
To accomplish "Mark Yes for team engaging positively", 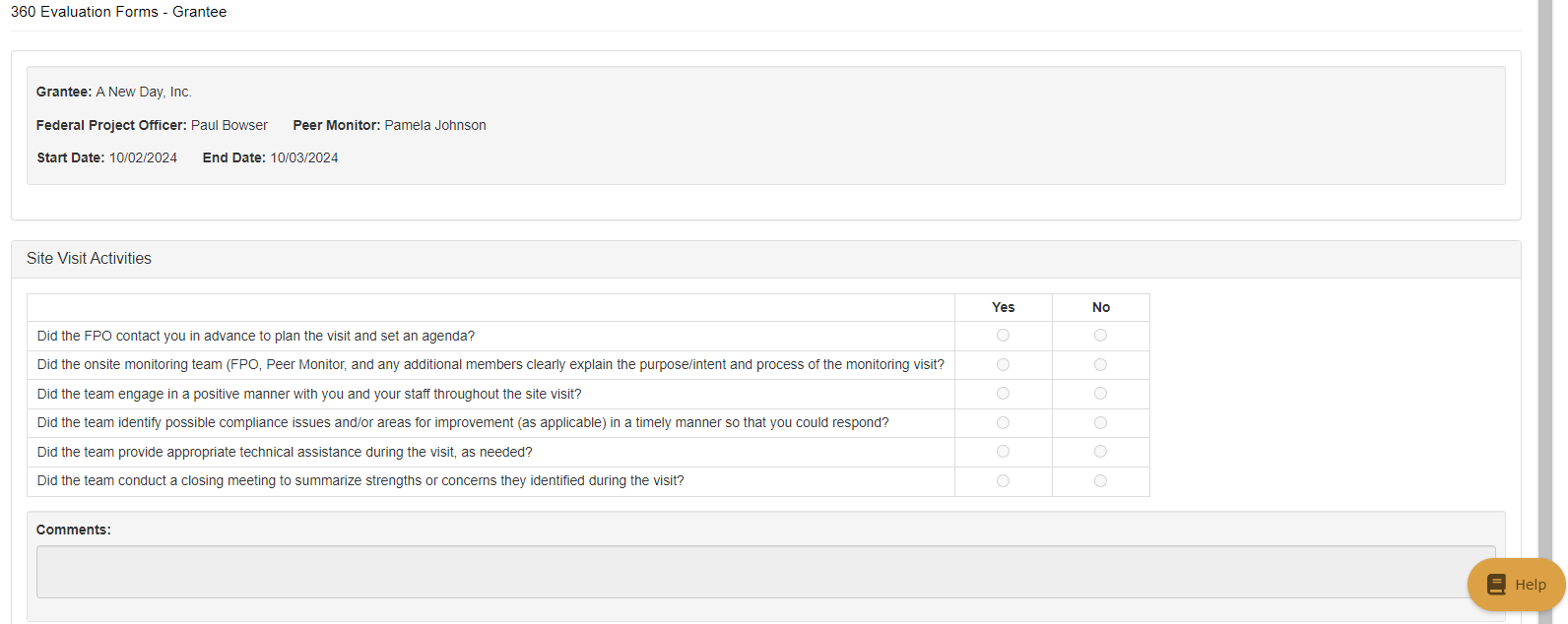I will click(x=1003, y=394).
